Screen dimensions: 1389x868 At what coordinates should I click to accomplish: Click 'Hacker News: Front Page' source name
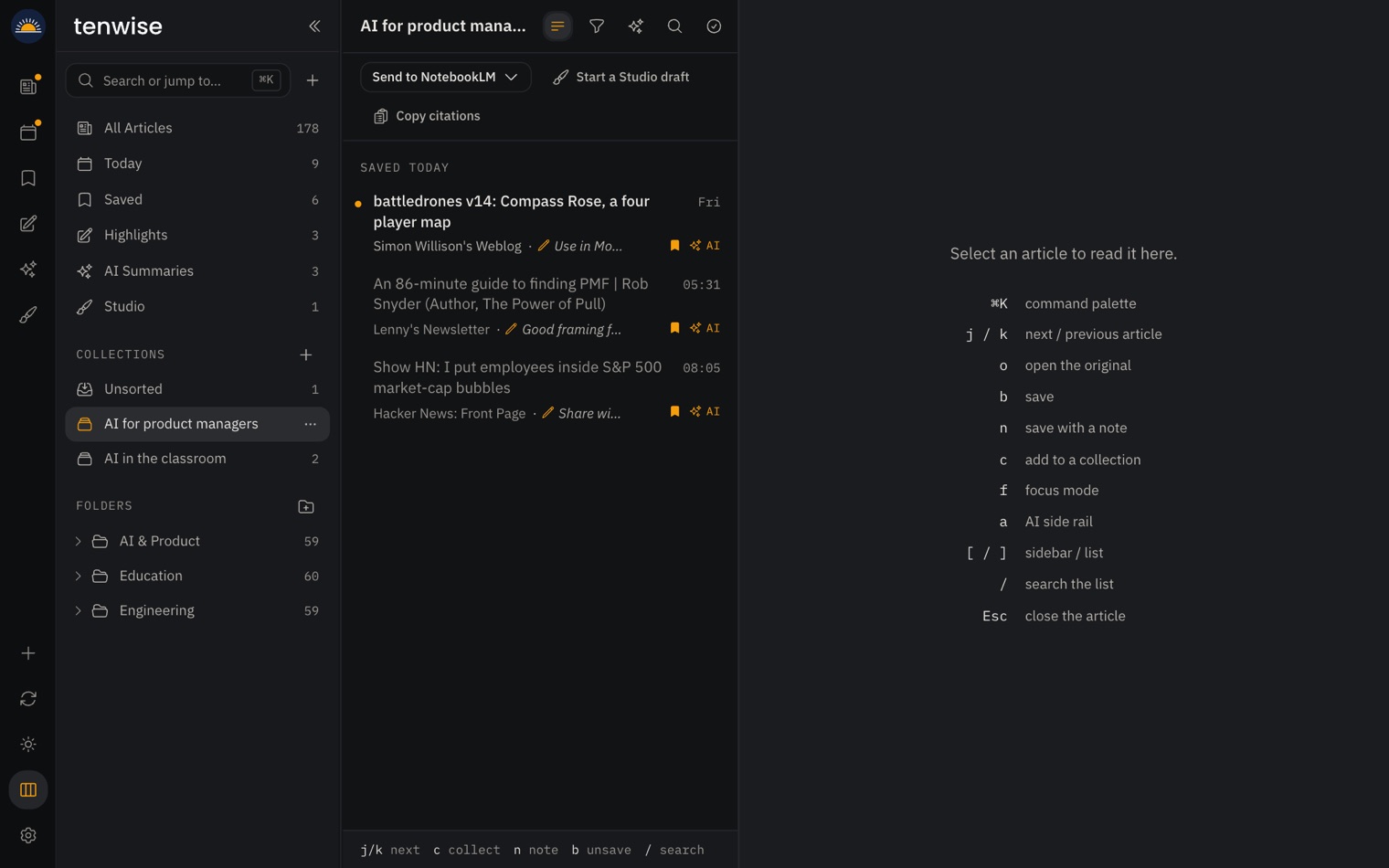450,413
